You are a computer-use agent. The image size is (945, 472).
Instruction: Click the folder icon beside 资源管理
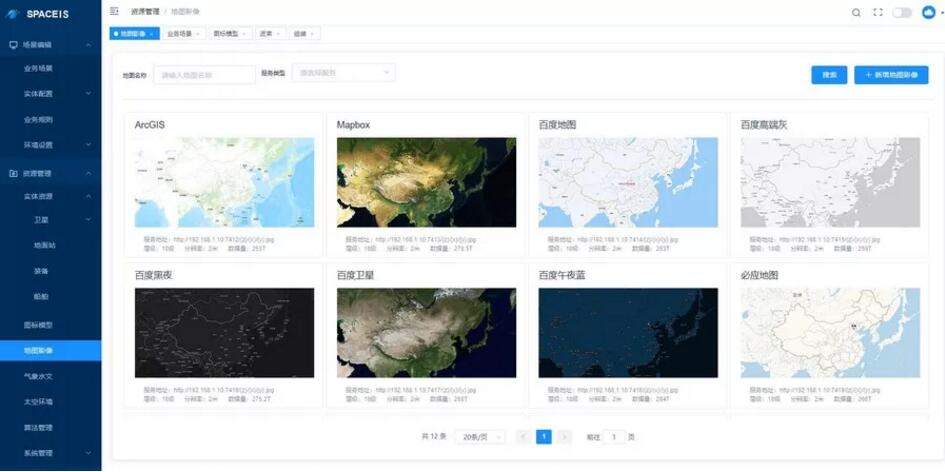click(13, 174)
